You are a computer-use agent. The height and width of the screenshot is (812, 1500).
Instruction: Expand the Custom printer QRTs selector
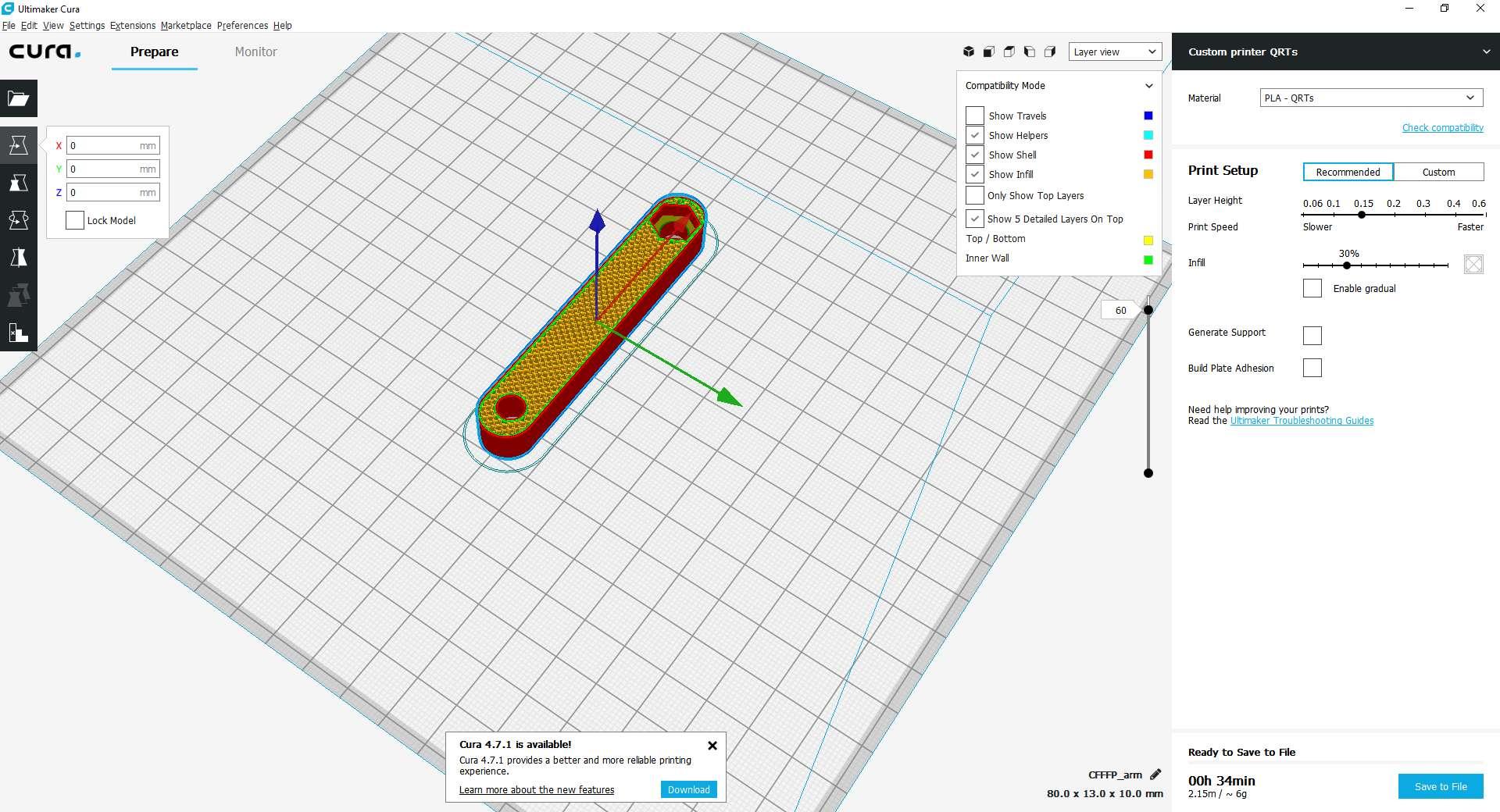[x=1336, y=52]
